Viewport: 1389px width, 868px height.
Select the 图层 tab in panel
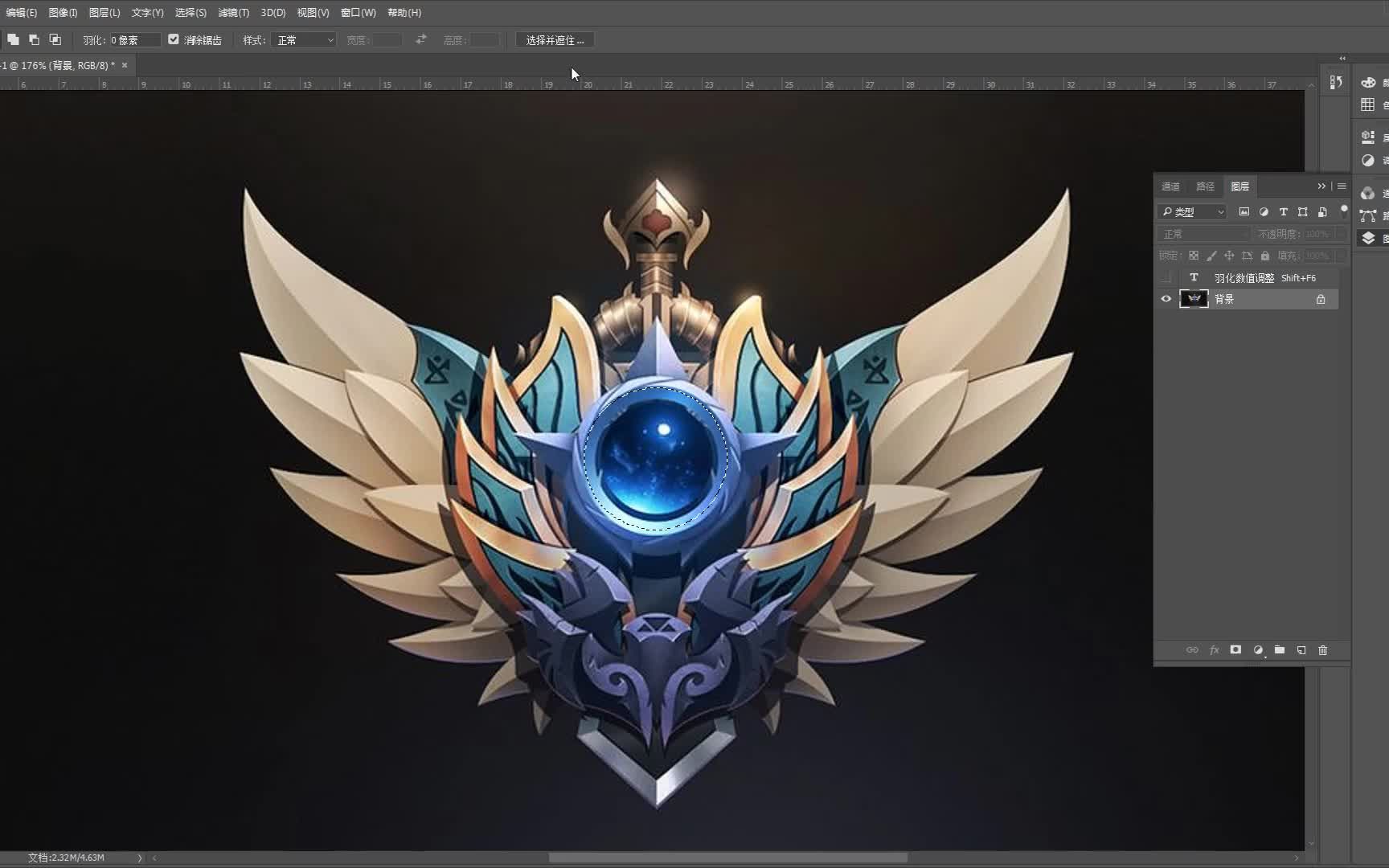(x=1240, y=186)
